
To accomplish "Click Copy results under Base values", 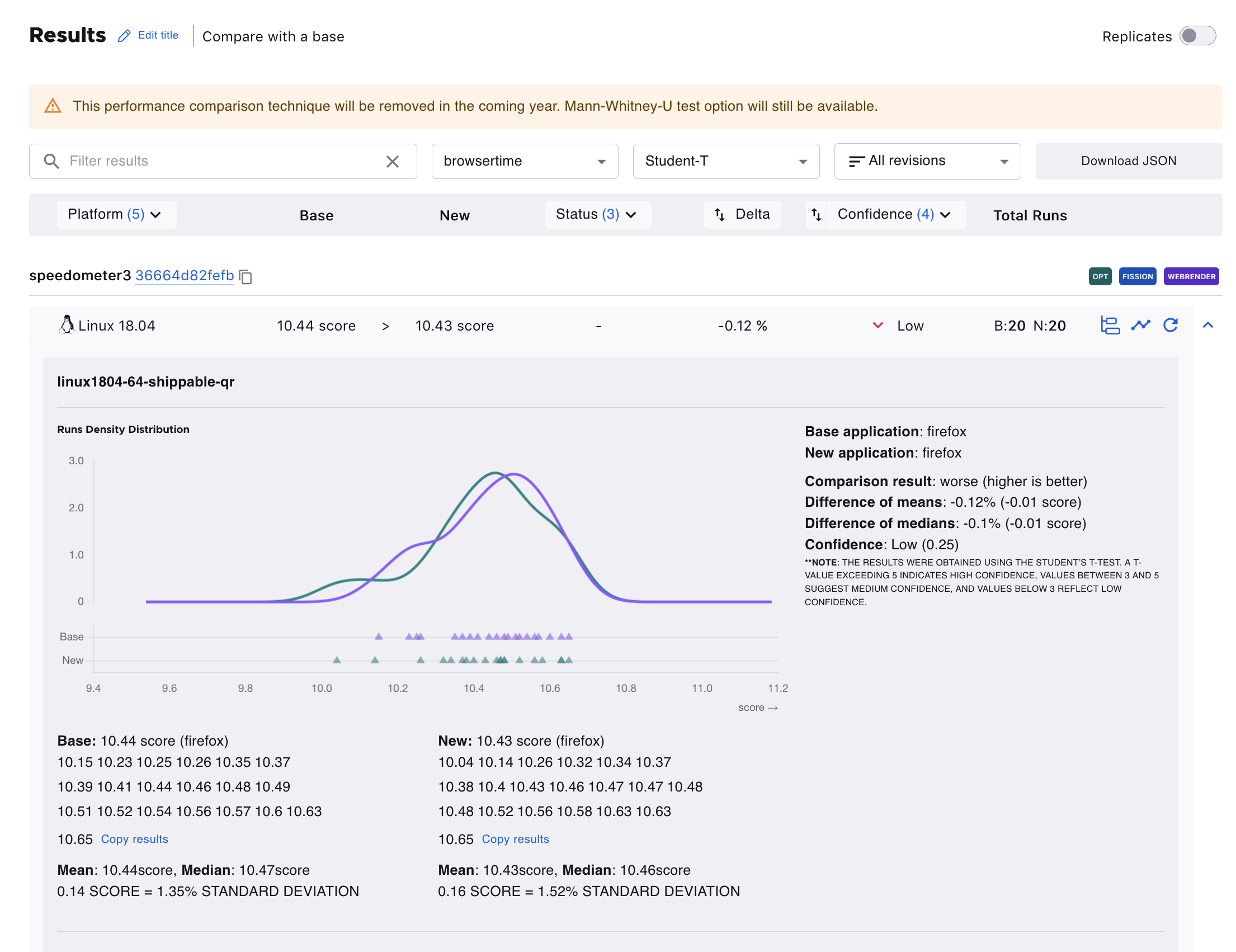I will pos(134,839).
